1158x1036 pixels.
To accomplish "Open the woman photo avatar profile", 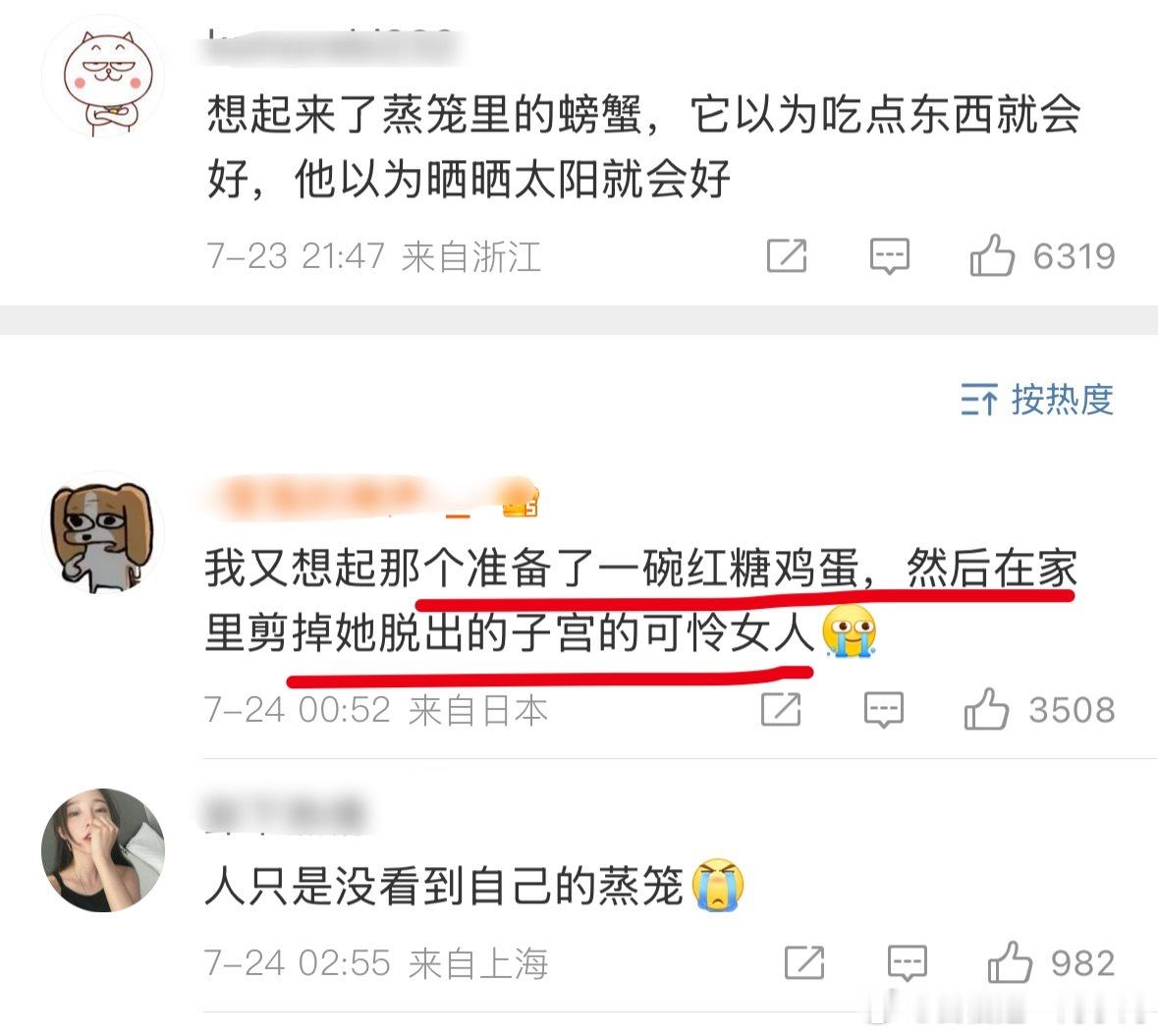I will tap(103, 850).
